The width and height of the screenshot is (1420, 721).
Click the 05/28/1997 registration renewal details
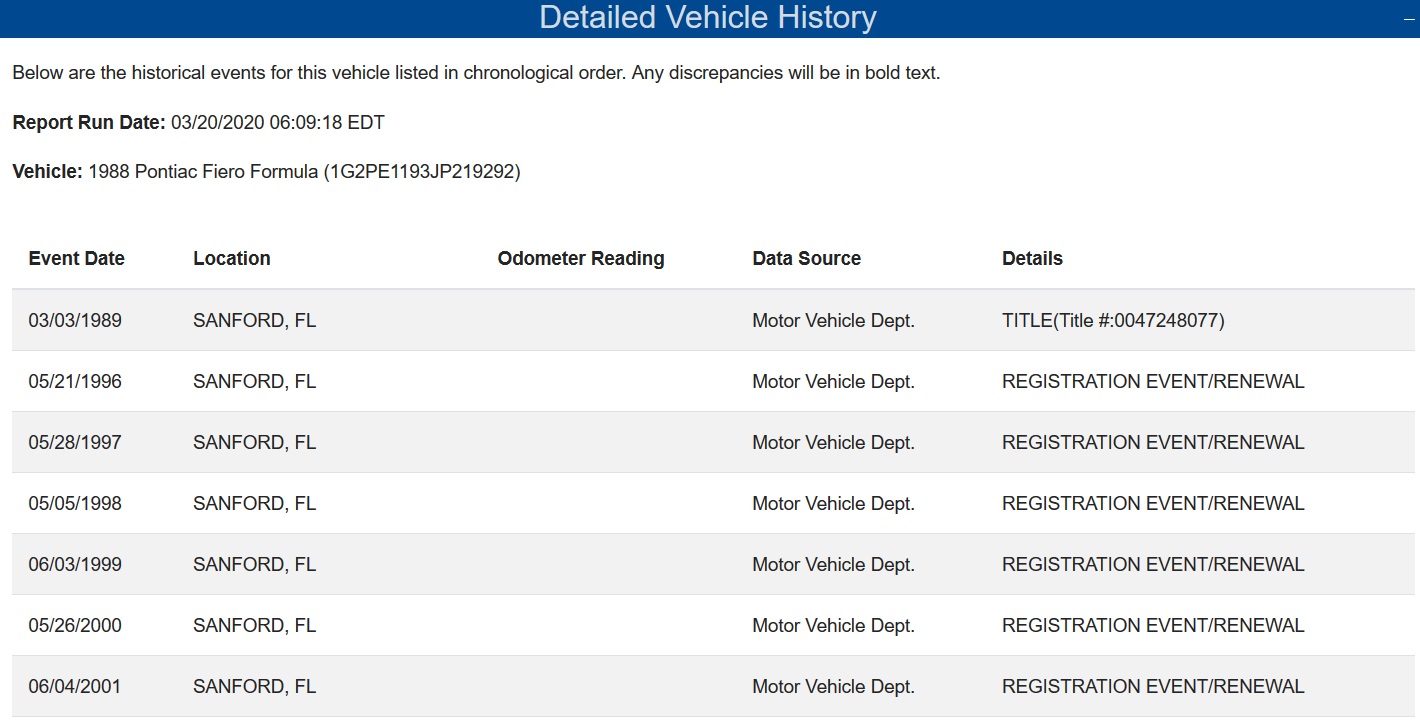pyautogui.click(x=1153, y=443)
